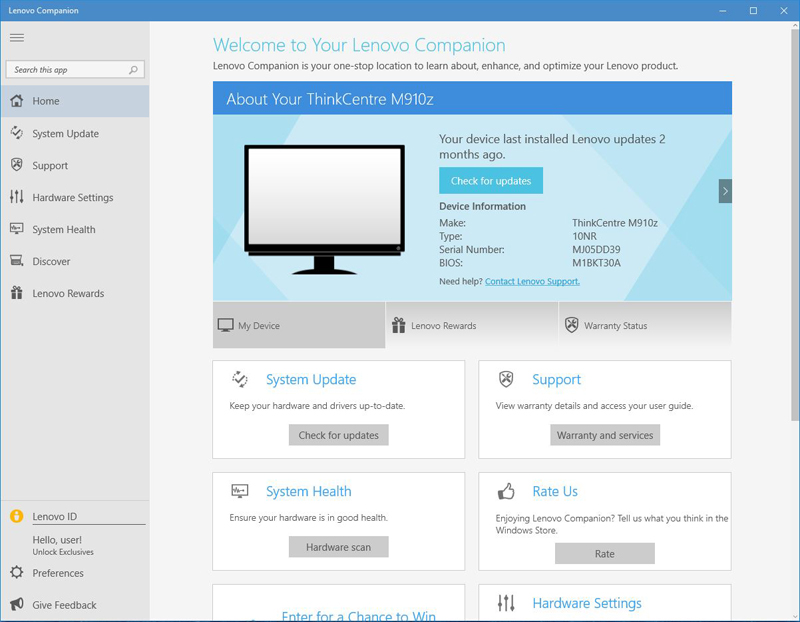800x622 pixels.
Task: Click the blue Check for updates button
Action: click(x=491, y=181)
